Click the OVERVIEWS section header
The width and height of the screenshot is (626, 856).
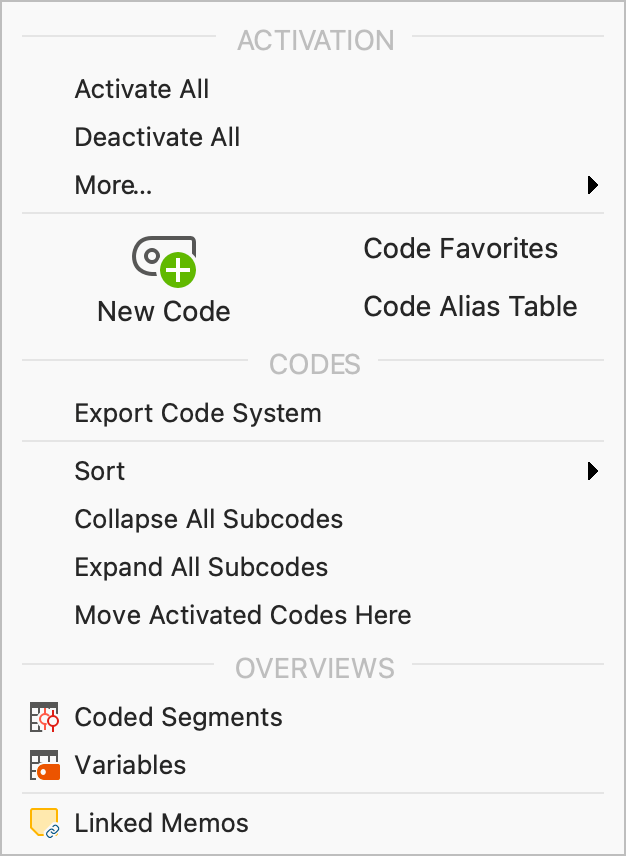pos(315,668)
